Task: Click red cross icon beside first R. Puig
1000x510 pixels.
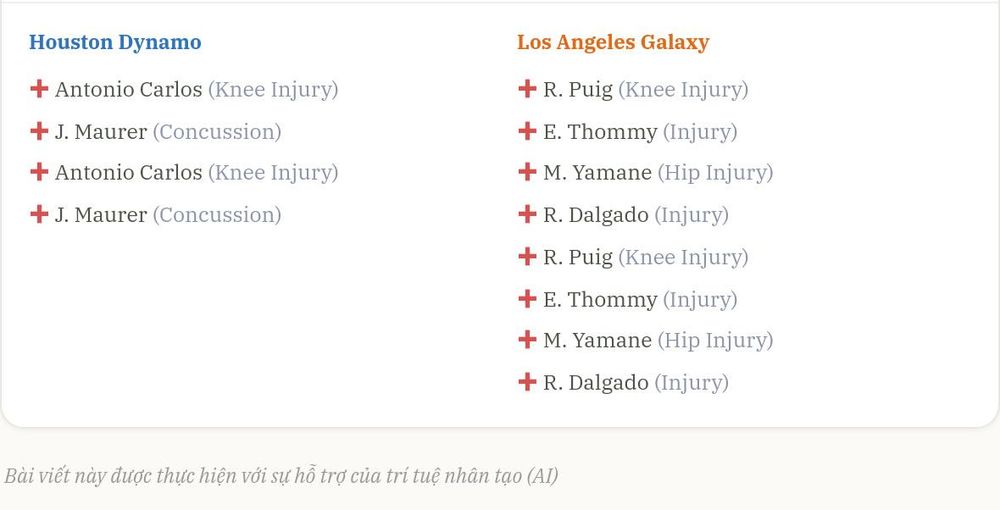Action: [x=527, y=89]
